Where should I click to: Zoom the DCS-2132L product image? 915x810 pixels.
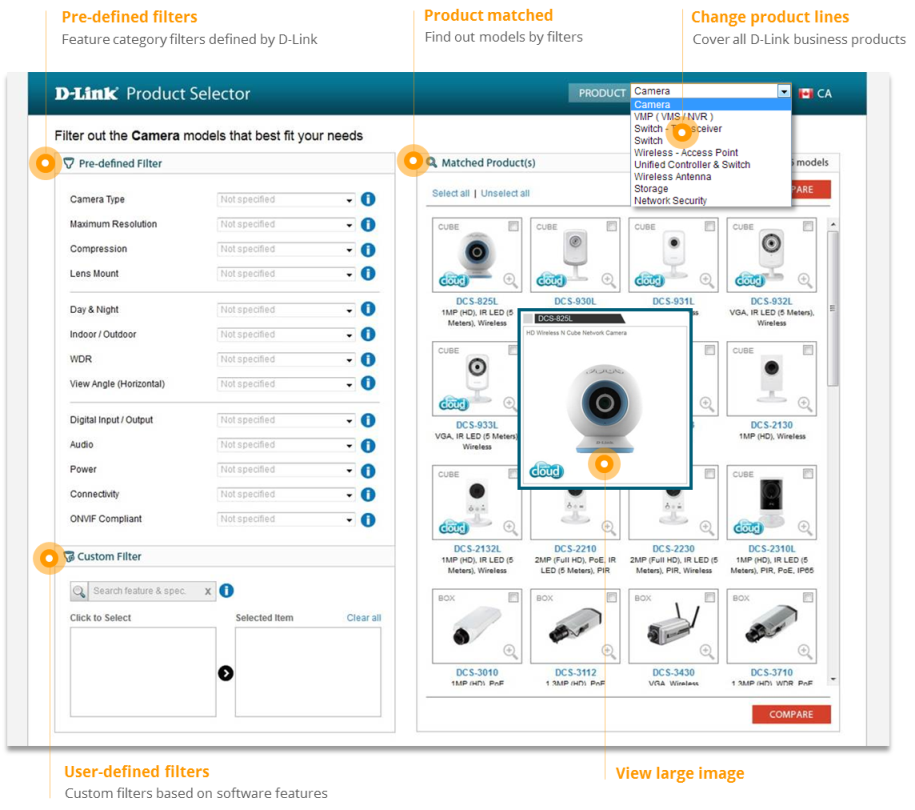click(x=510, y=528)
